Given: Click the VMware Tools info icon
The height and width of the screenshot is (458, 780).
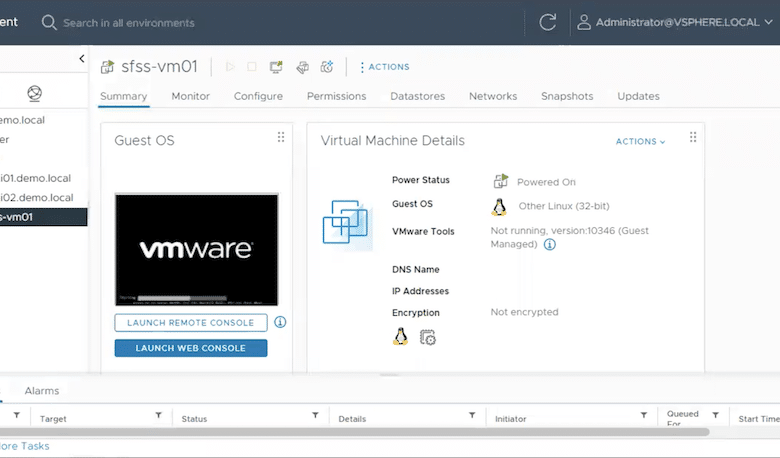Looking at the screenshot, I should (549, 245).
